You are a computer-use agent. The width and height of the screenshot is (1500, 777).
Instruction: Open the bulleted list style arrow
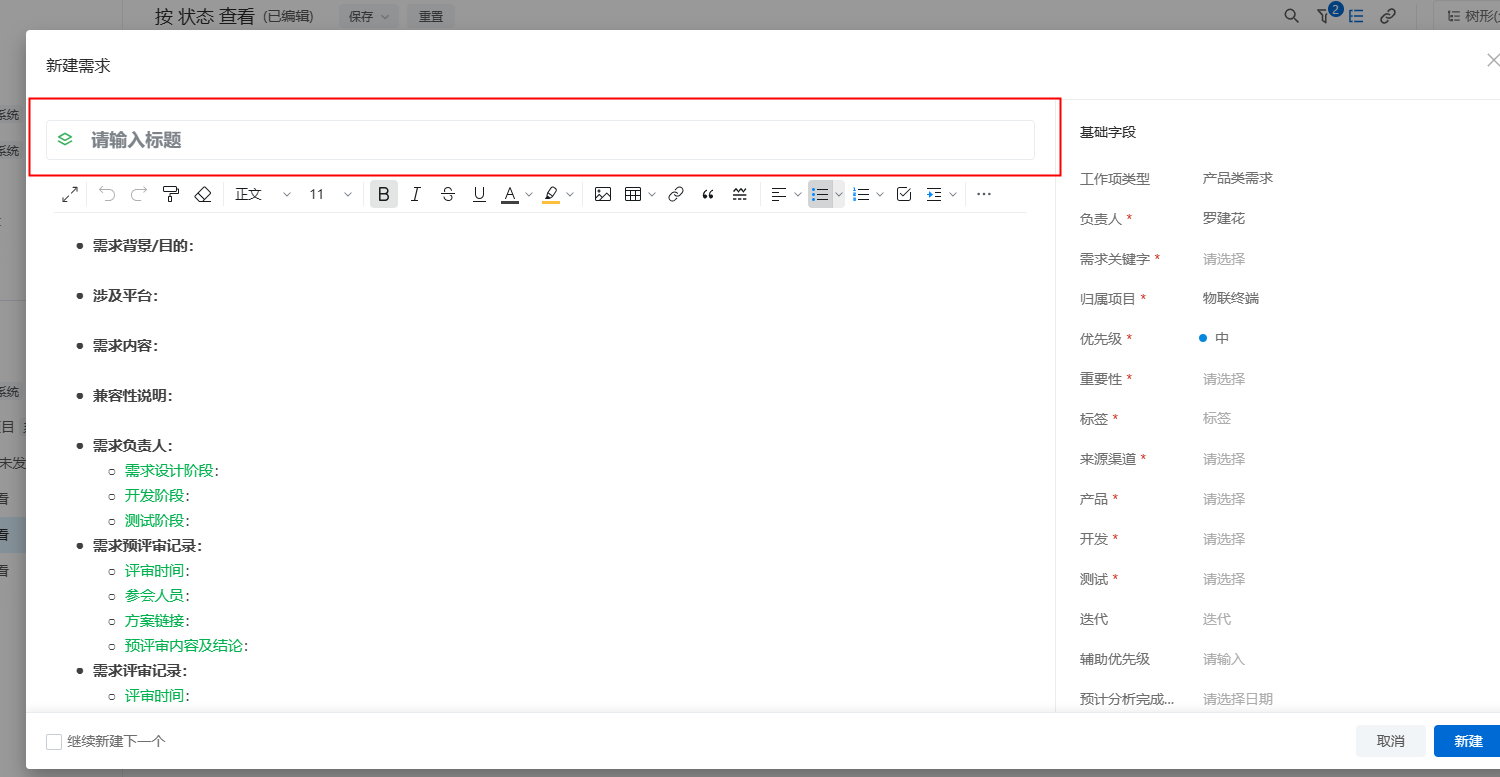839,194
